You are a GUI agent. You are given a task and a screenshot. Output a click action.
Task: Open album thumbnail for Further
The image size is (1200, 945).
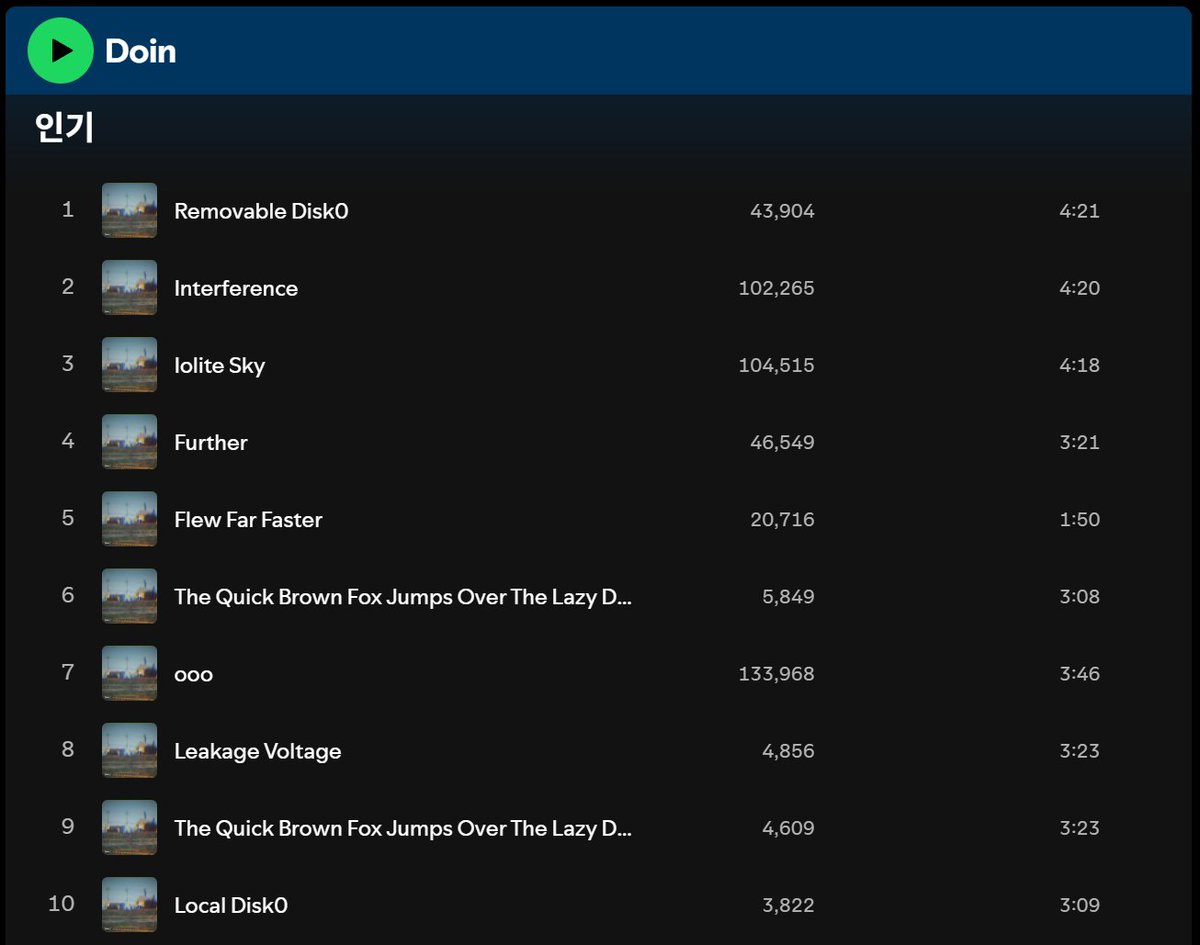130,441
